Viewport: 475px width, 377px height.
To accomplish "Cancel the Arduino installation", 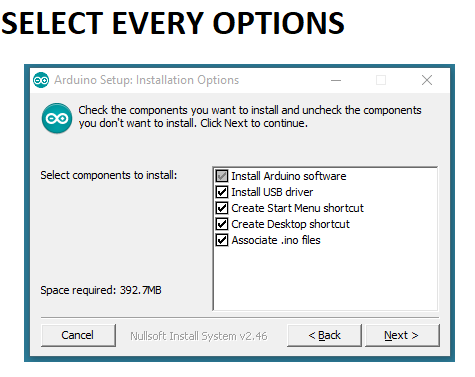I will tap(78, 335).
